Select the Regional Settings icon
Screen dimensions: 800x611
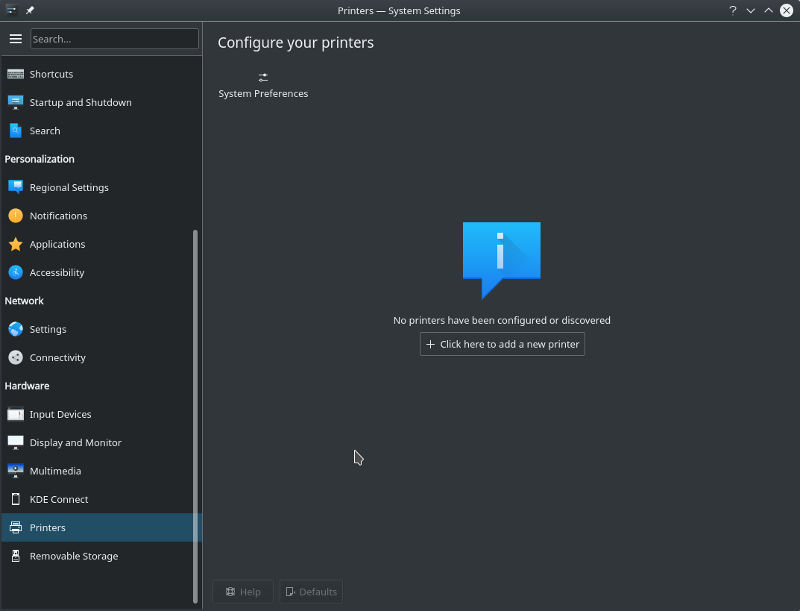click(15, 187)
